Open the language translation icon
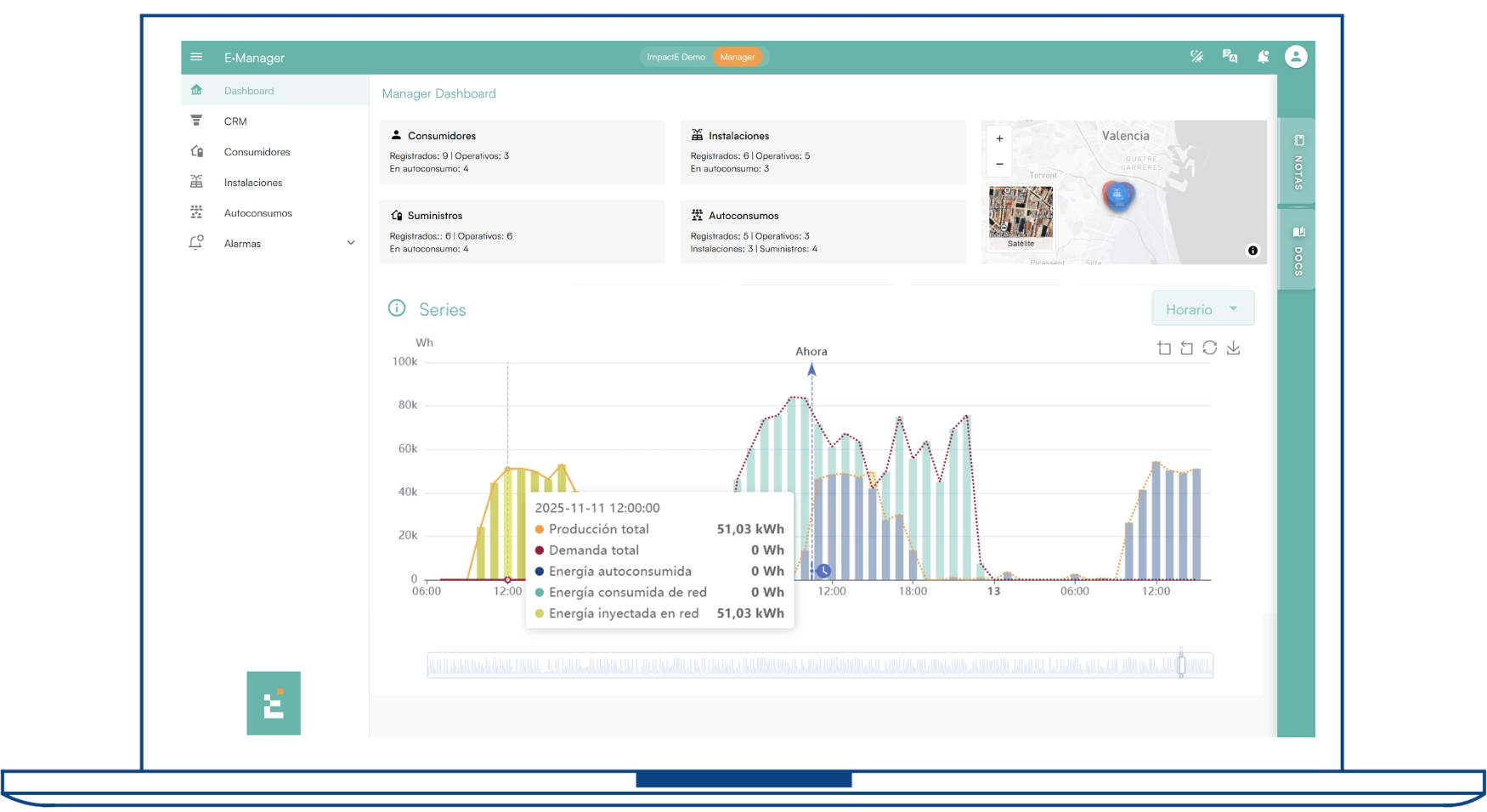1487x812 pixels. (1230, 57)
